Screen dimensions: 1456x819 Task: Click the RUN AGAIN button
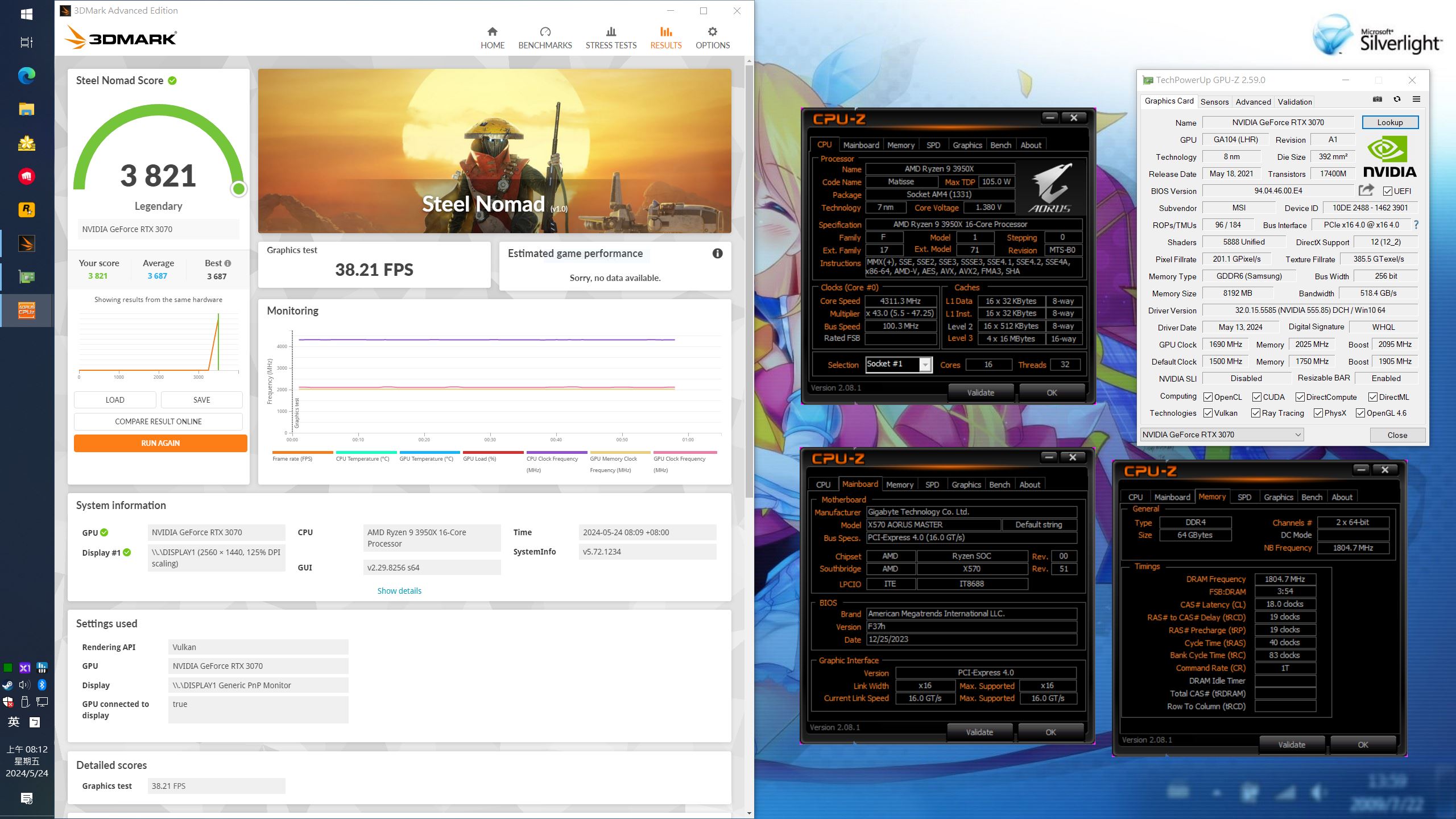pos(160,443)
